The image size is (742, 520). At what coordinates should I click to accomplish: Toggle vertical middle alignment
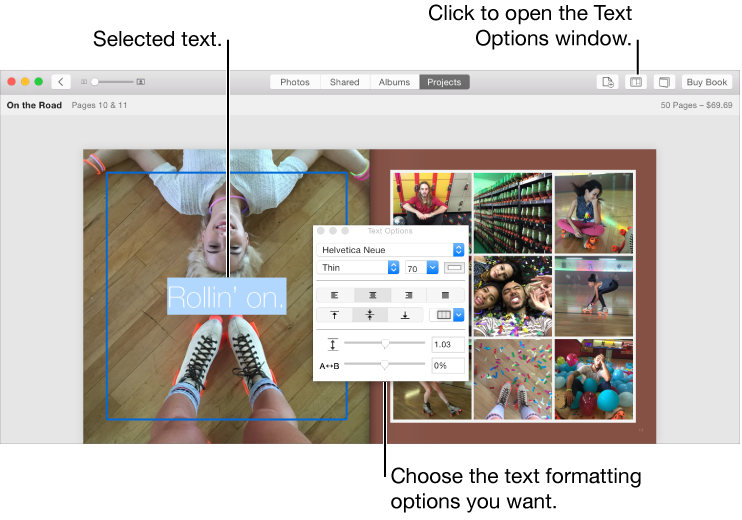(370, 315)
